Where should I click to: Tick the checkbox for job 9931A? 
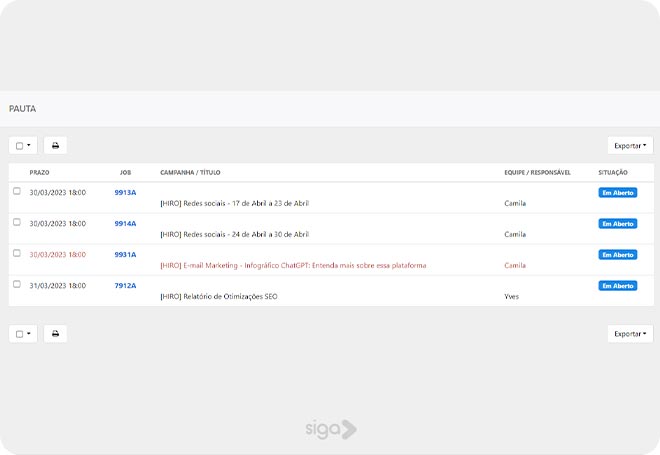(x=16, y=253)
